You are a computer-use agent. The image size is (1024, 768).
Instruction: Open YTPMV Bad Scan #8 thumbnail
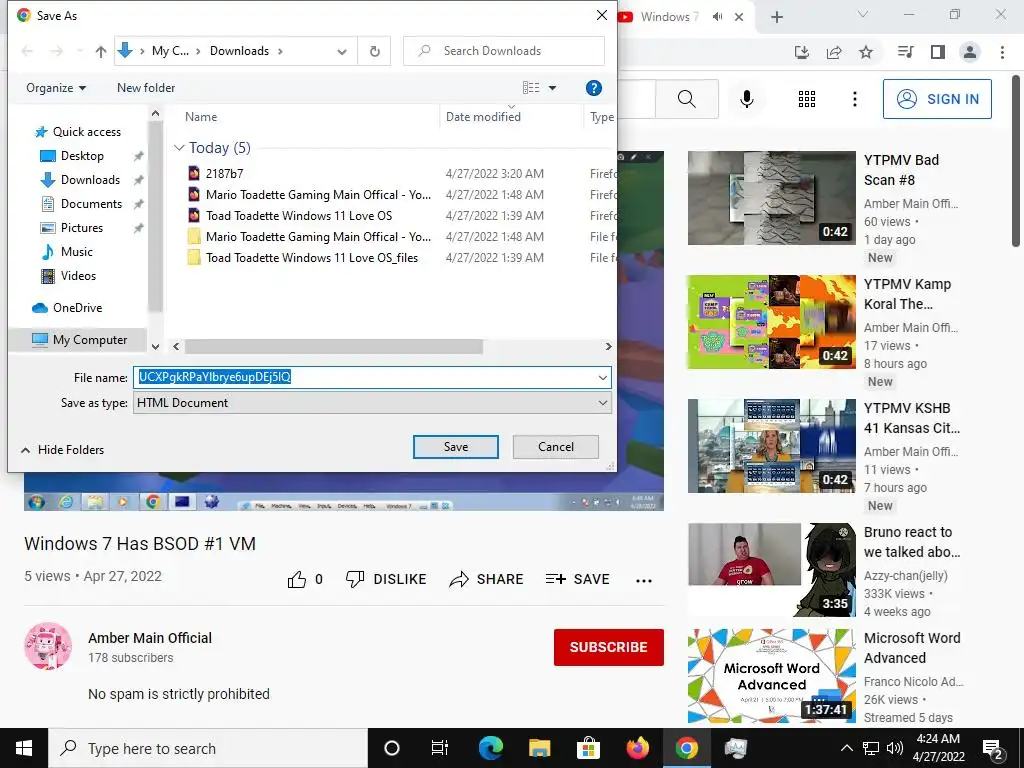(771, 198)
